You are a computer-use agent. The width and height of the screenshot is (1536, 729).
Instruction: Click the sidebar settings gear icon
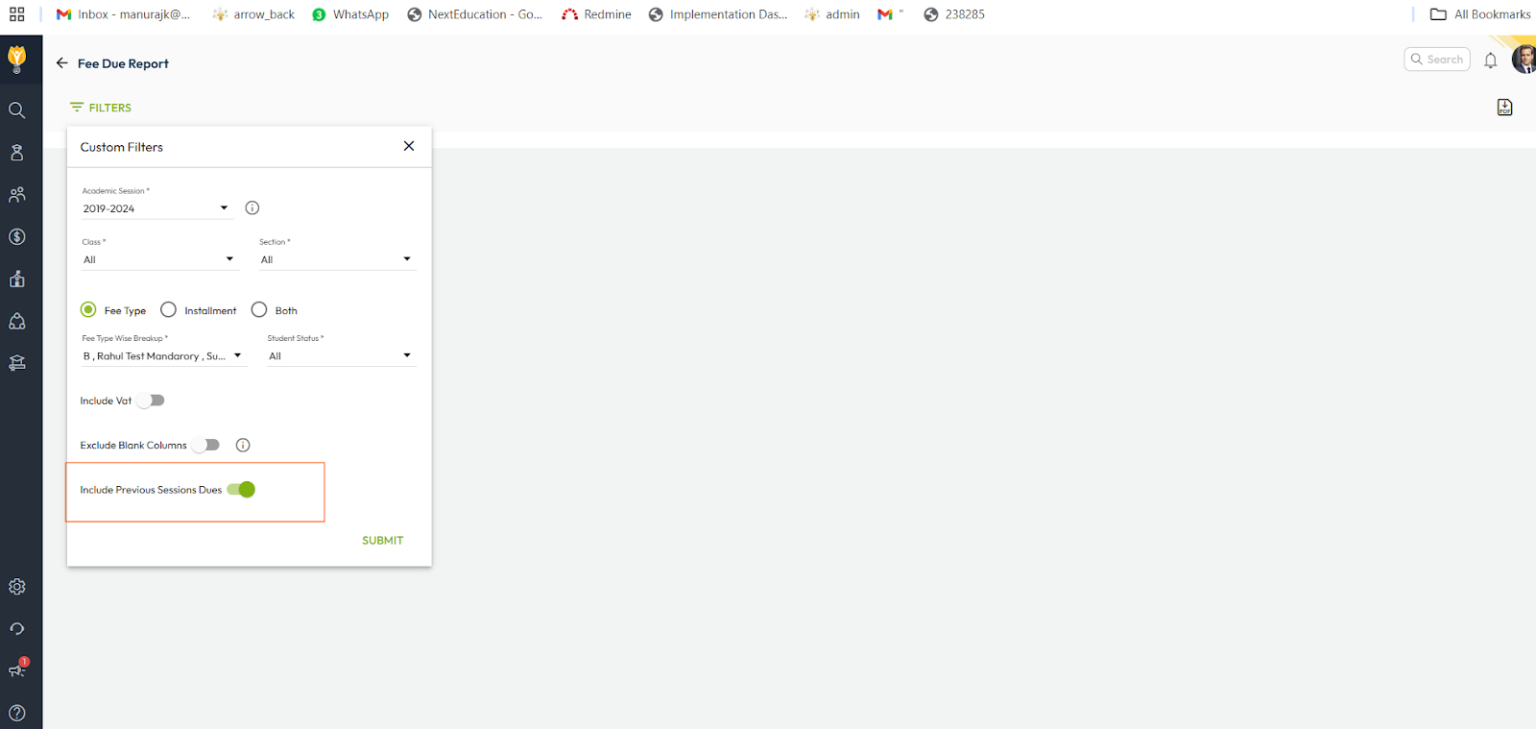tap(17, 587)
